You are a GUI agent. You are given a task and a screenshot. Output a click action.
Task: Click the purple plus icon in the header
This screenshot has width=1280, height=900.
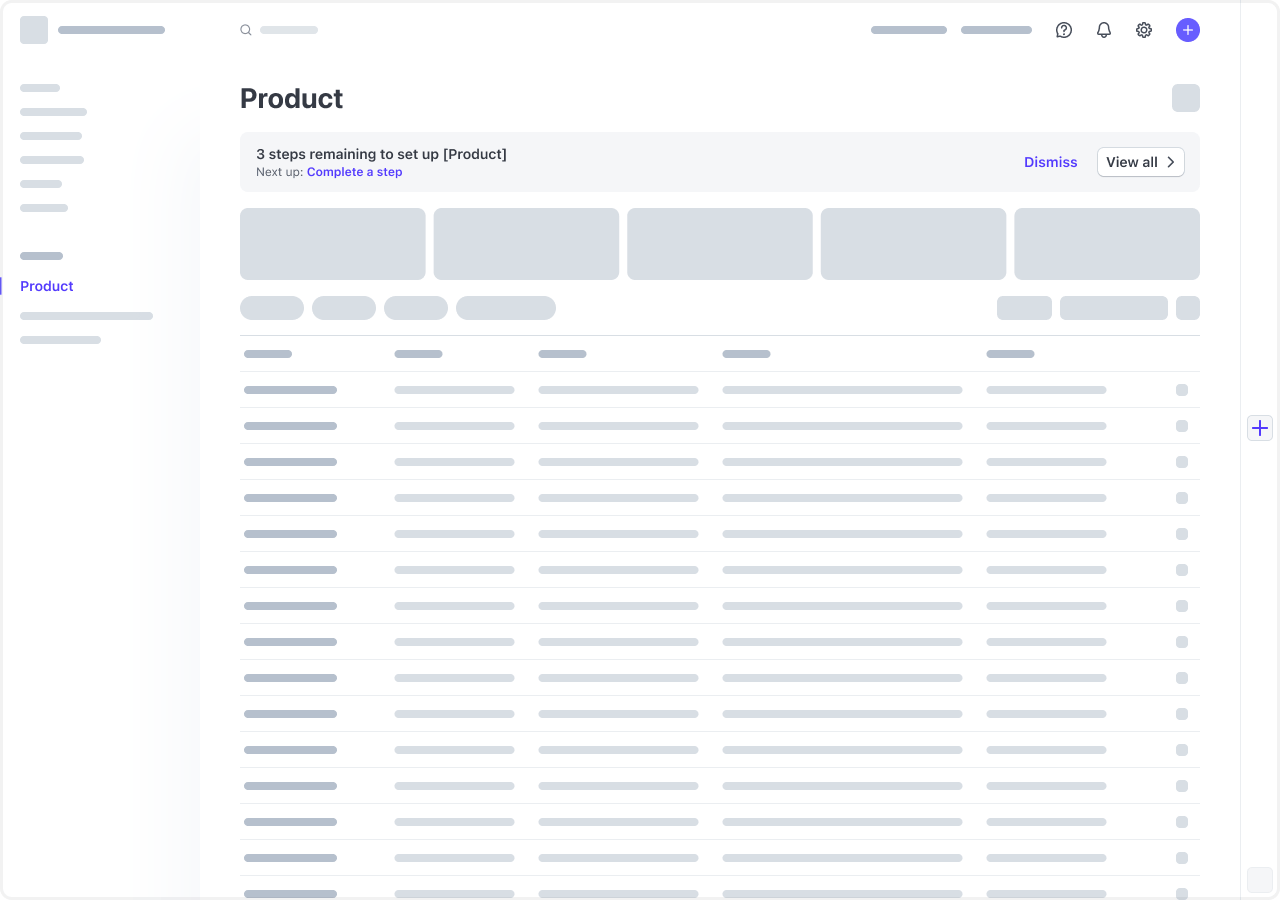(1187, 30)
